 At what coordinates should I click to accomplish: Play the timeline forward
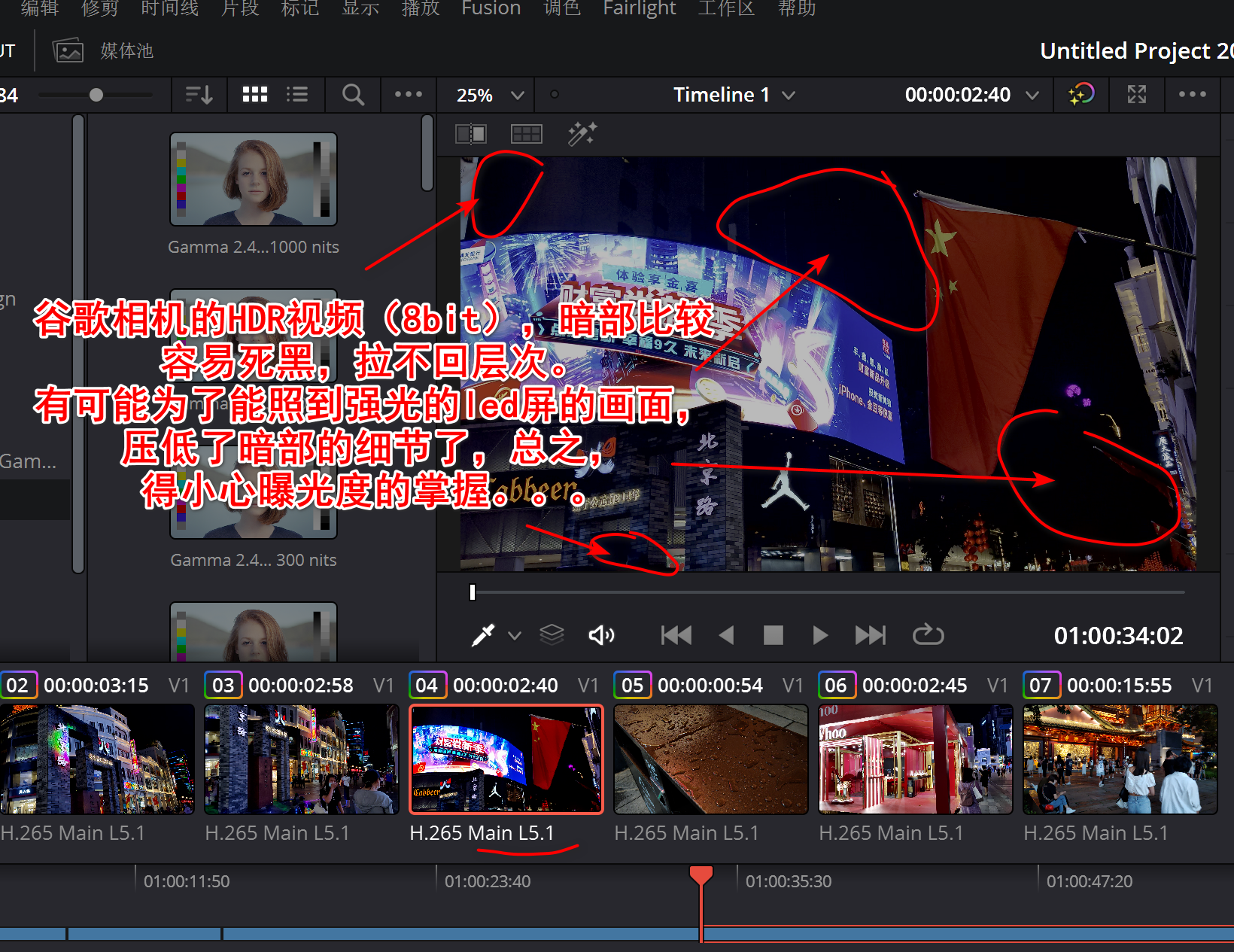click(820, 636)
